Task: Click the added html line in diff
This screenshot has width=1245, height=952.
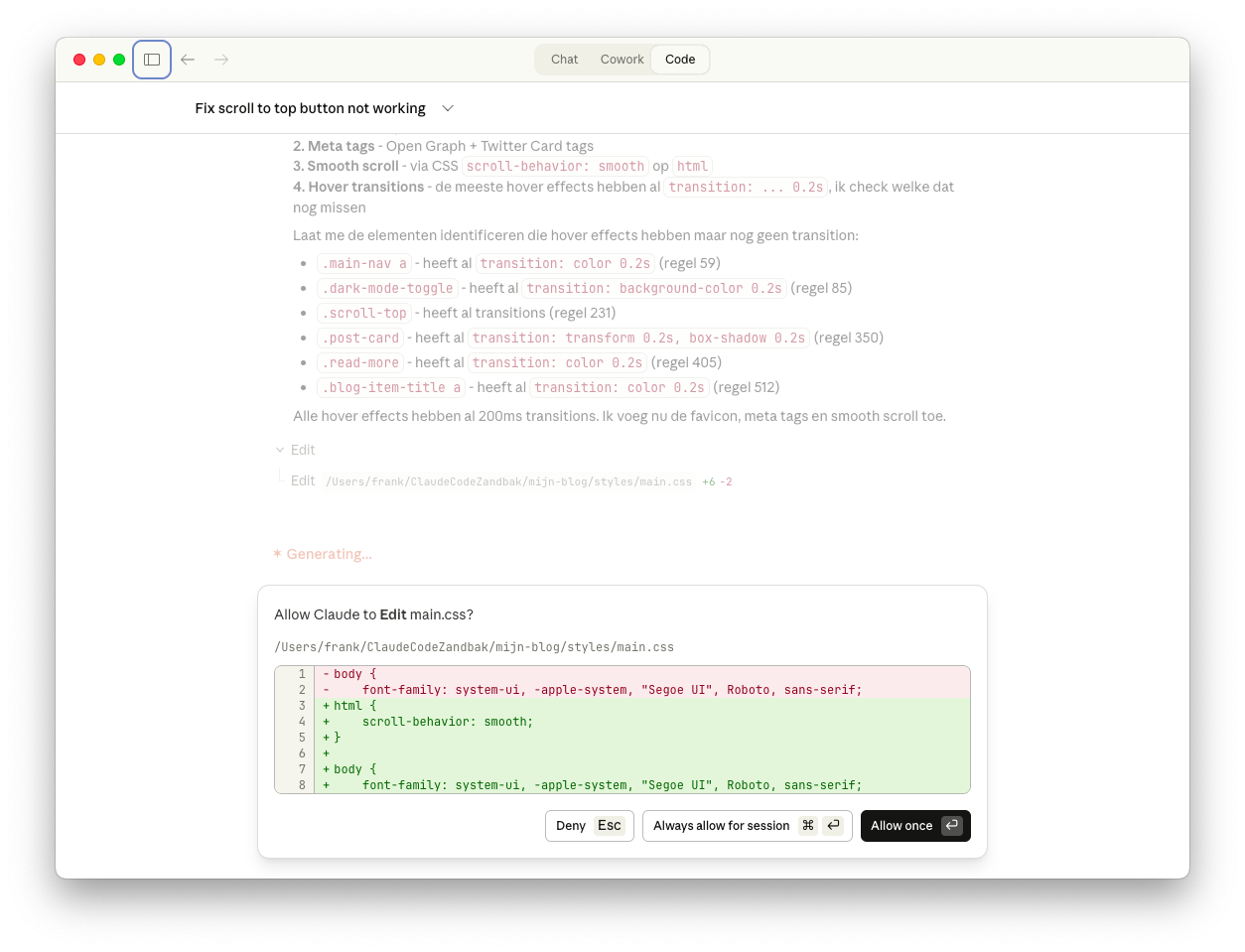Action: point(347,706)
